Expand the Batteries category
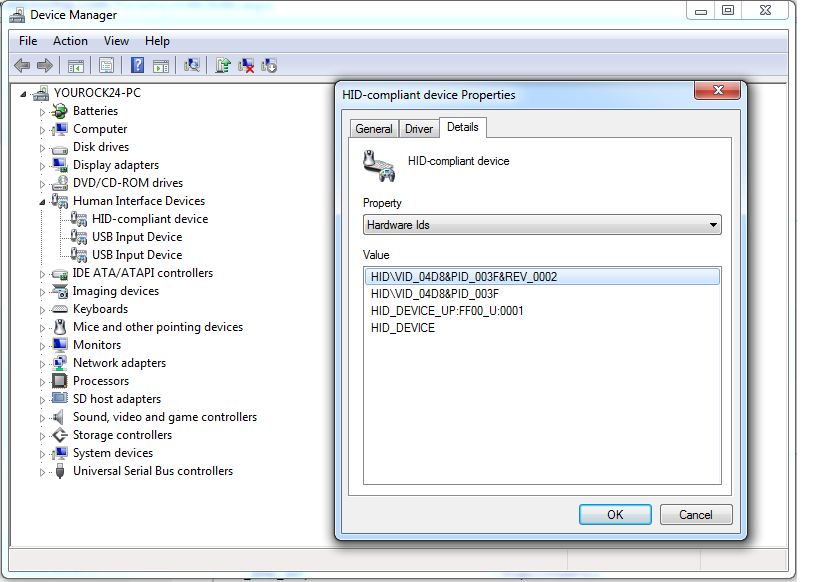The image size is (819, 582). click(43, 112)
